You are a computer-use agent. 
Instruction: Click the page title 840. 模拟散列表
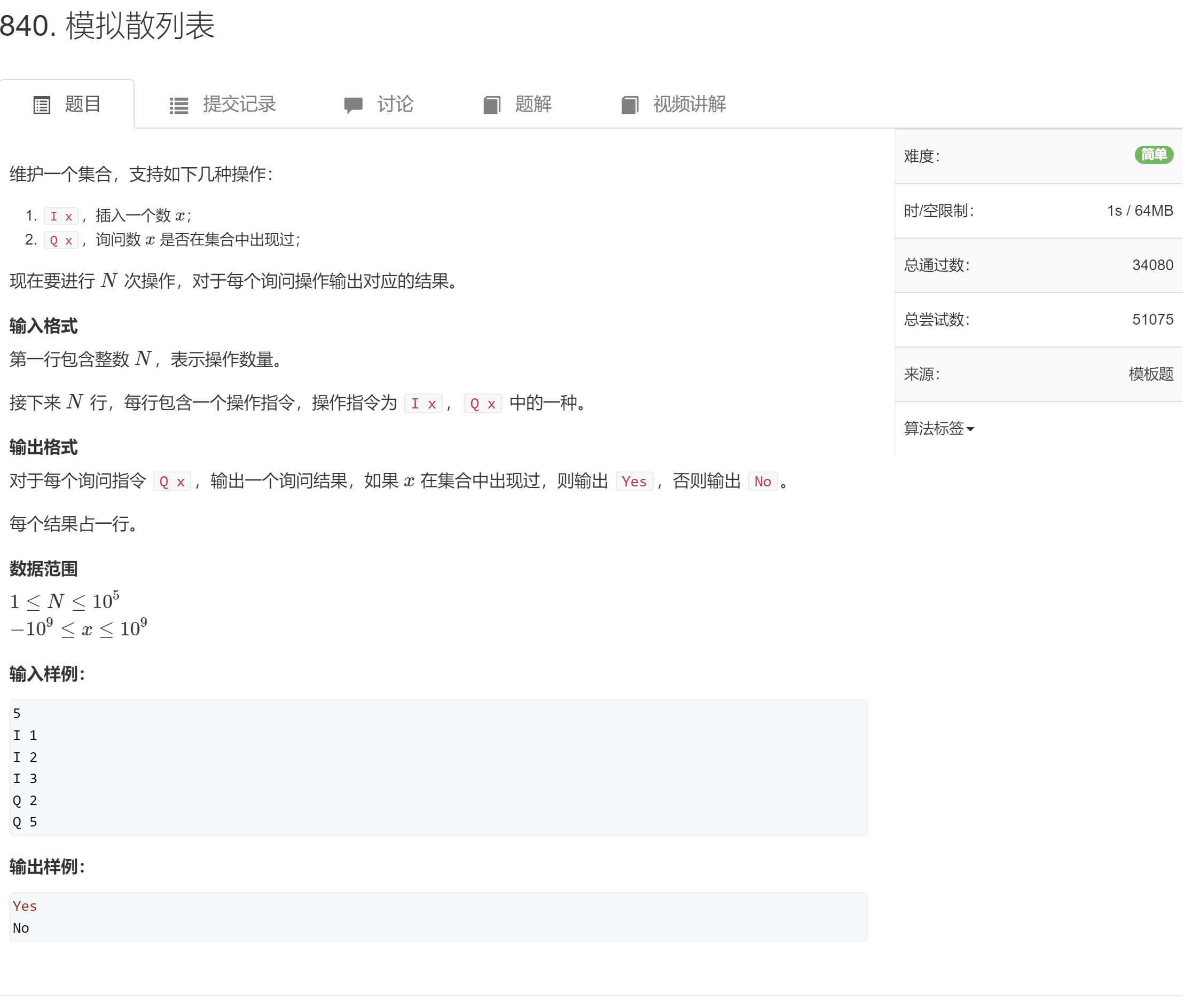pyautogui.click(x=107, y=26)
